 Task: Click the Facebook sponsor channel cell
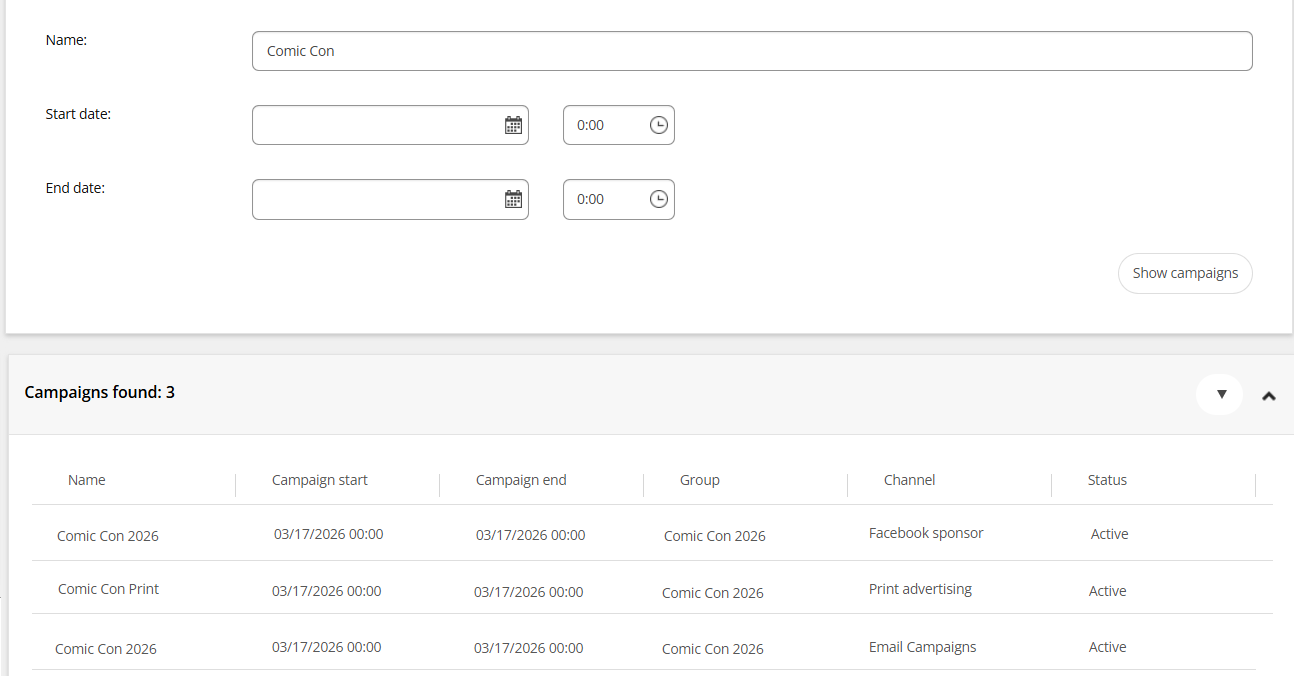tap(926, 533)
